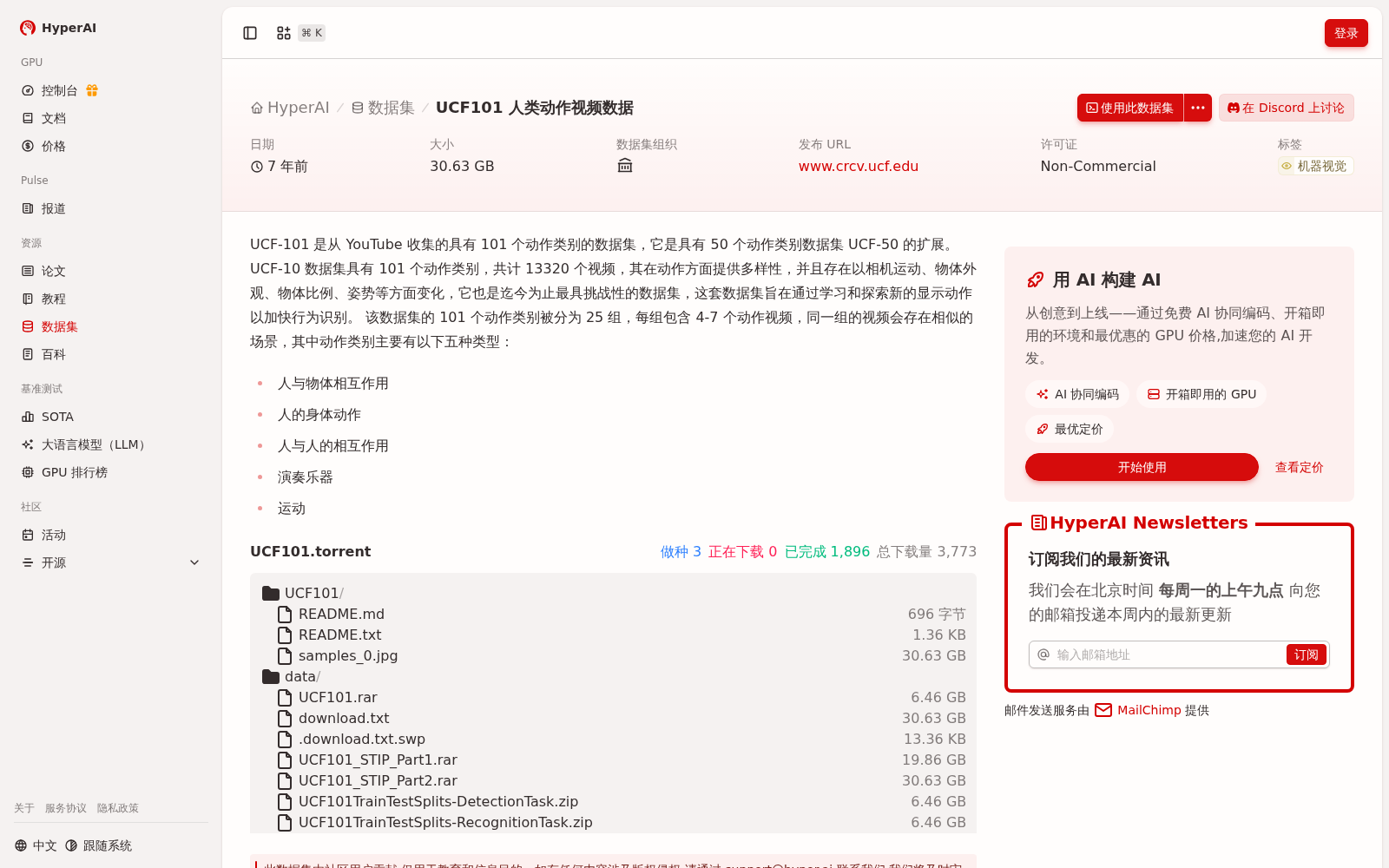Screen dimensions: 1389x868
Task: Click the 开箱即用的 GPU chip
Action: 1201,394
